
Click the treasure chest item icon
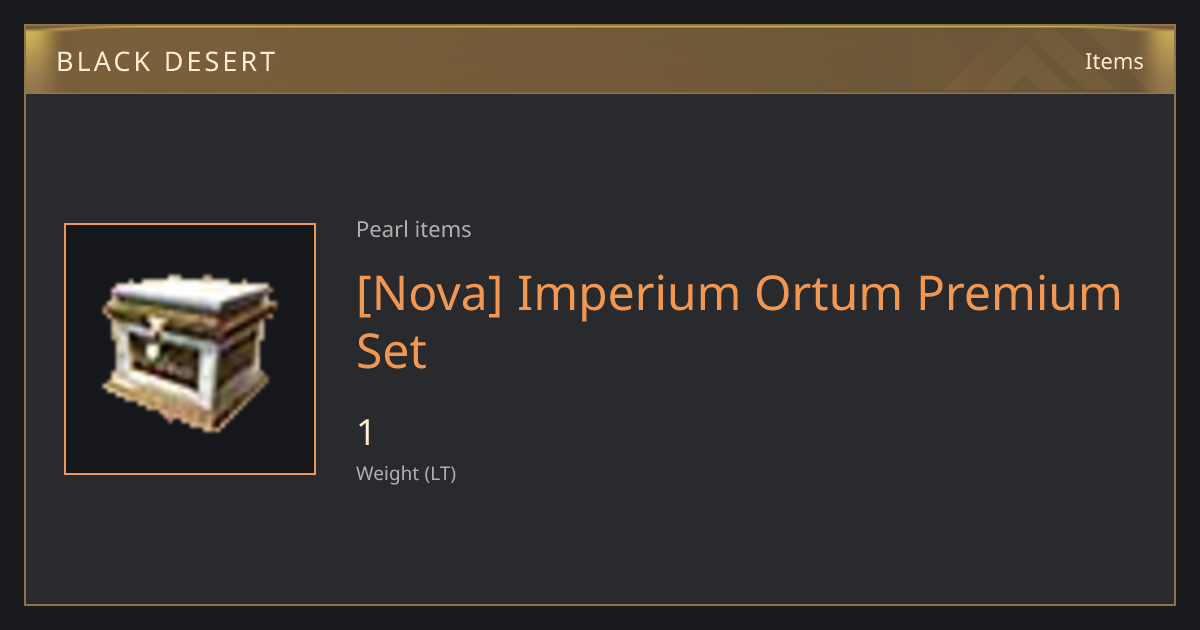pyautogui.click(x=189, y=353)
